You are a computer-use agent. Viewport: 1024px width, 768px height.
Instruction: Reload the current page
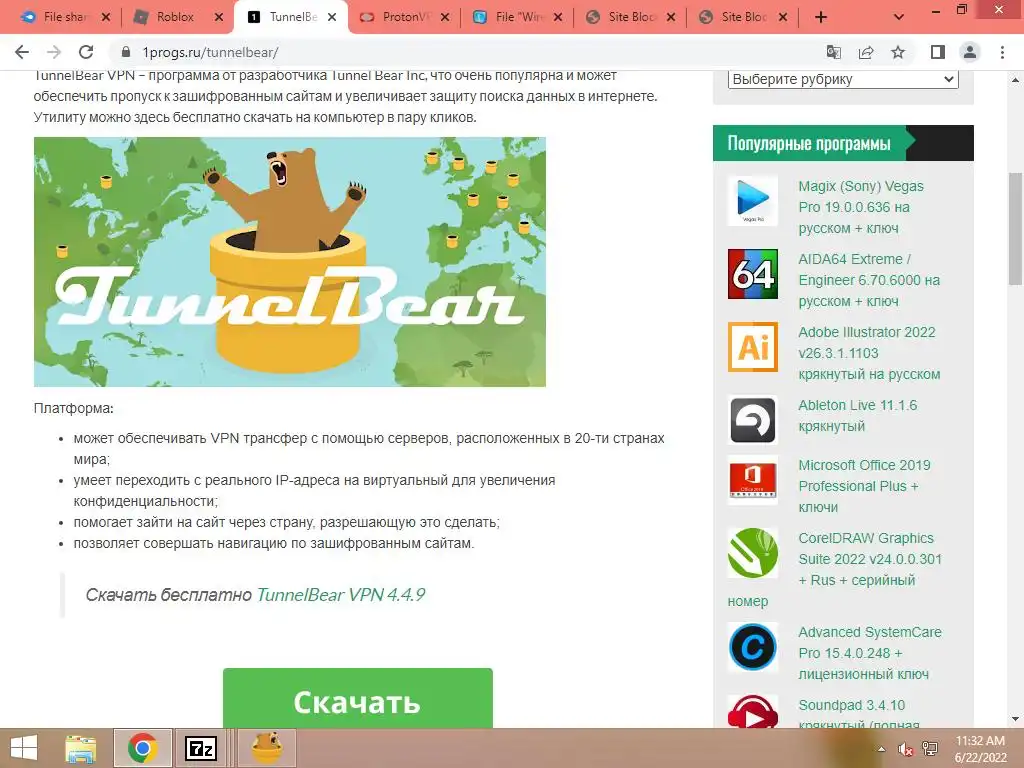click(x=86, y=52)
